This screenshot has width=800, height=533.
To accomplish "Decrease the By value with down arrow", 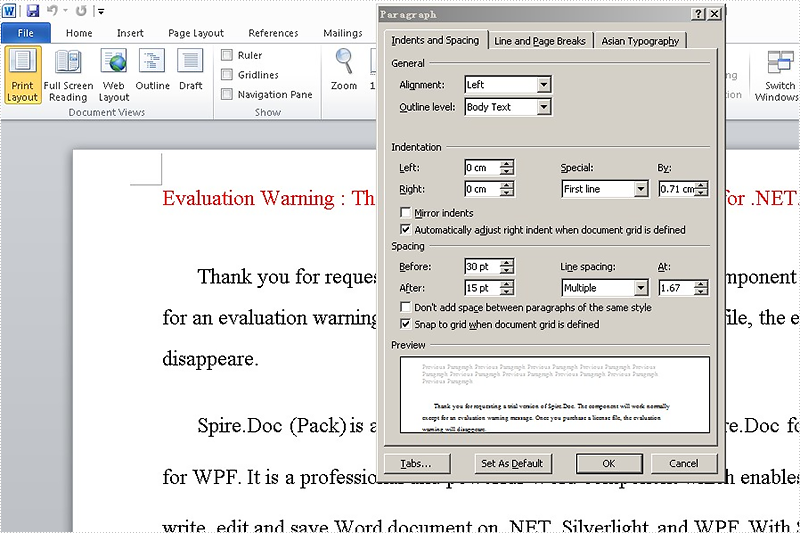I will click(x=701, y=193).
